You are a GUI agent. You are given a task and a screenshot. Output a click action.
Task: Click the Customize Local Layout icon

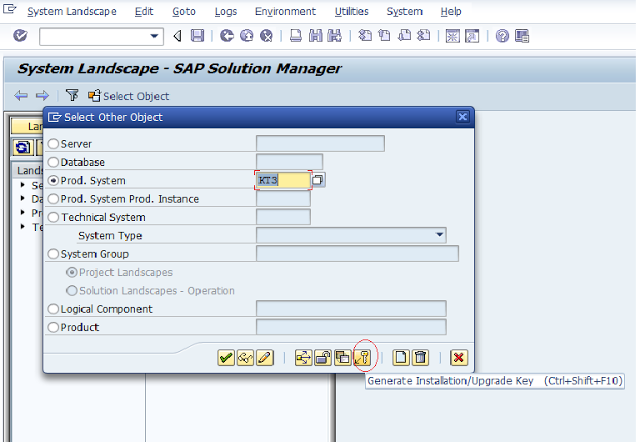[522, 36]
